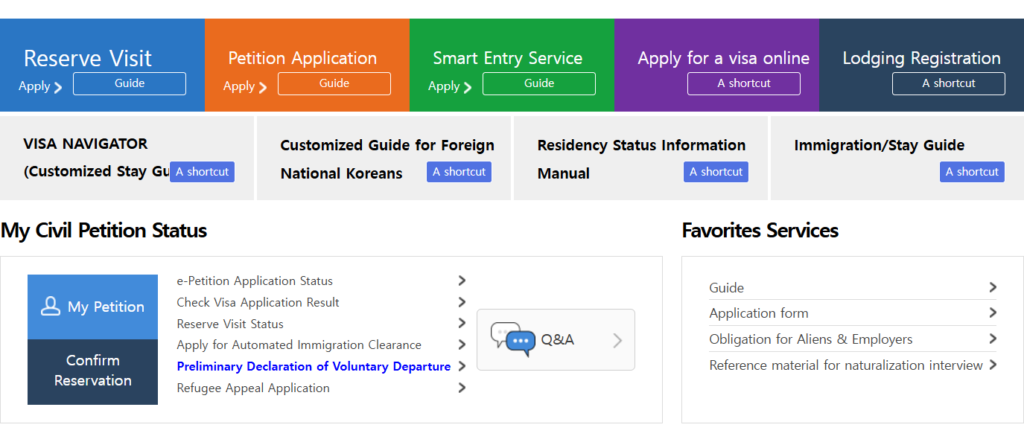
Task: Click chevron next to naturalization interview reference
Action: click(x=993, y=365)
